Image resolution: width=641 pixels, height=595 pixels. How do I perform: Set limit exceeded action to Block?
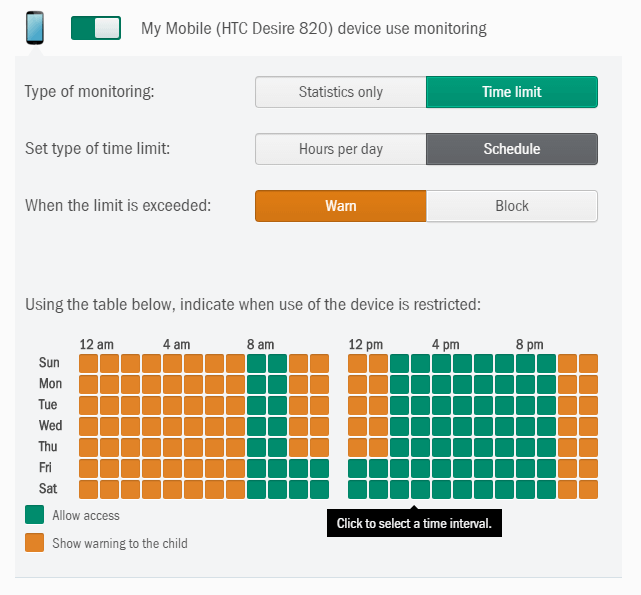coord(511,206)
